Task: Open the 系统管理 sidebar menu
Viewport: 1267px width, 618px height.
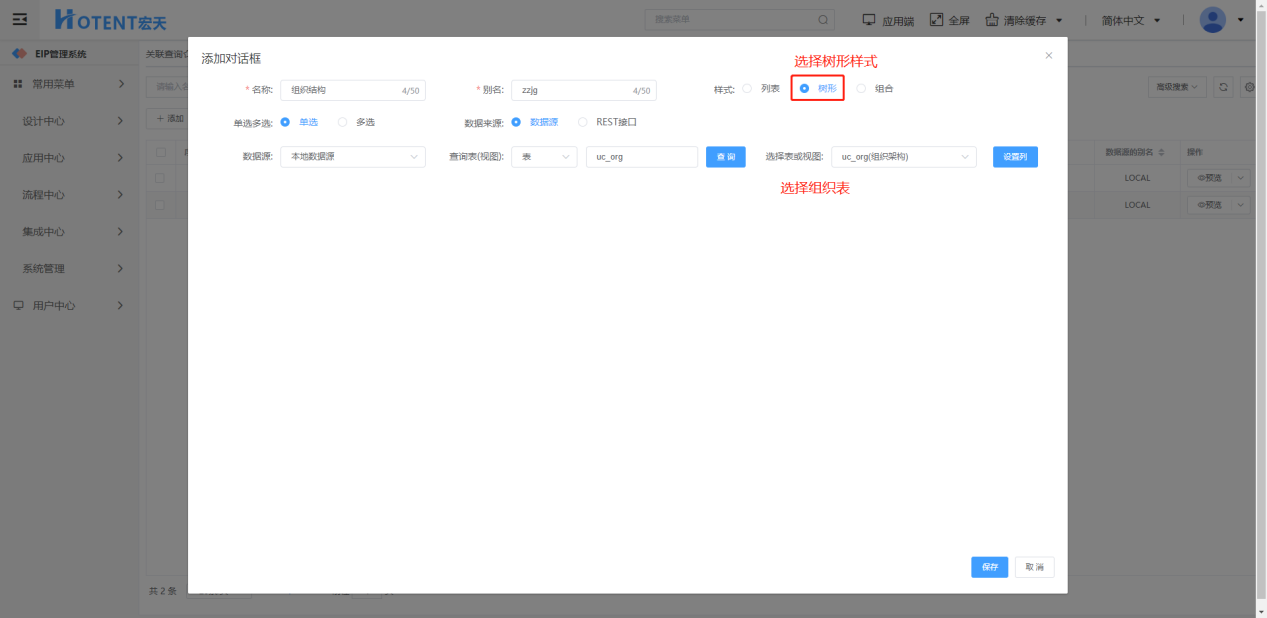Action: 70,268
